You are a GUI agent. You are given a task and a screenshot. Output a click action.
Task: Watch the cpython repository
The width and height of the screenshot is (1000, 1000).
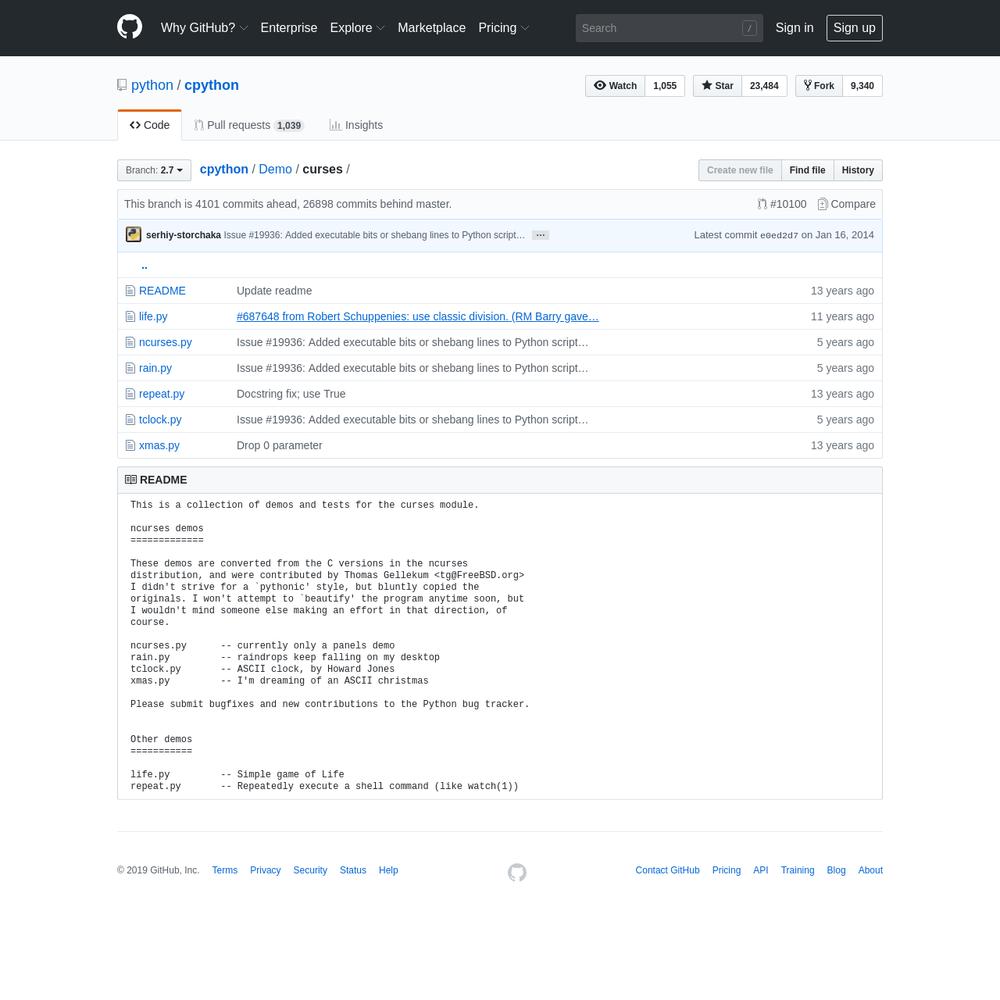click(x=615, y=85)
